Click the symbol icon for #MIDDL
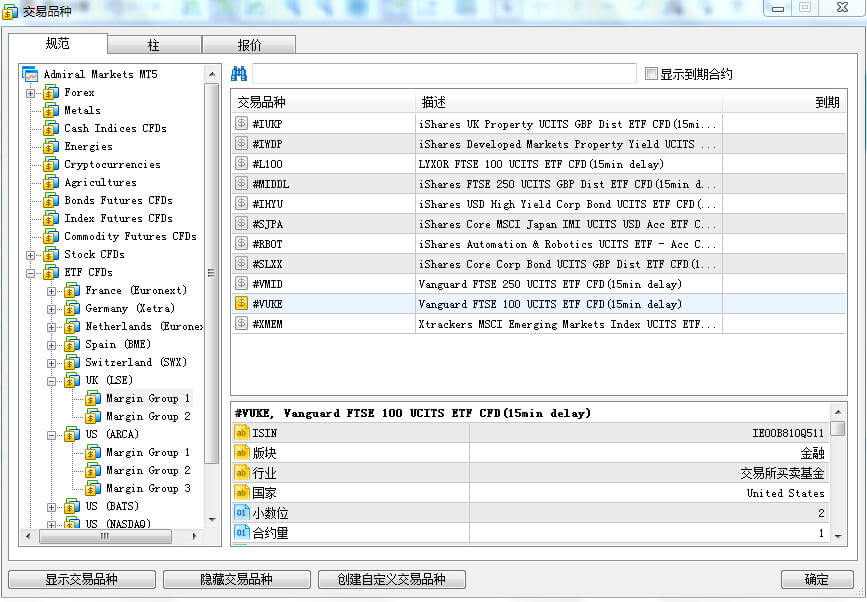The height and width of the screenshot is (602, 867). [241, 184]
